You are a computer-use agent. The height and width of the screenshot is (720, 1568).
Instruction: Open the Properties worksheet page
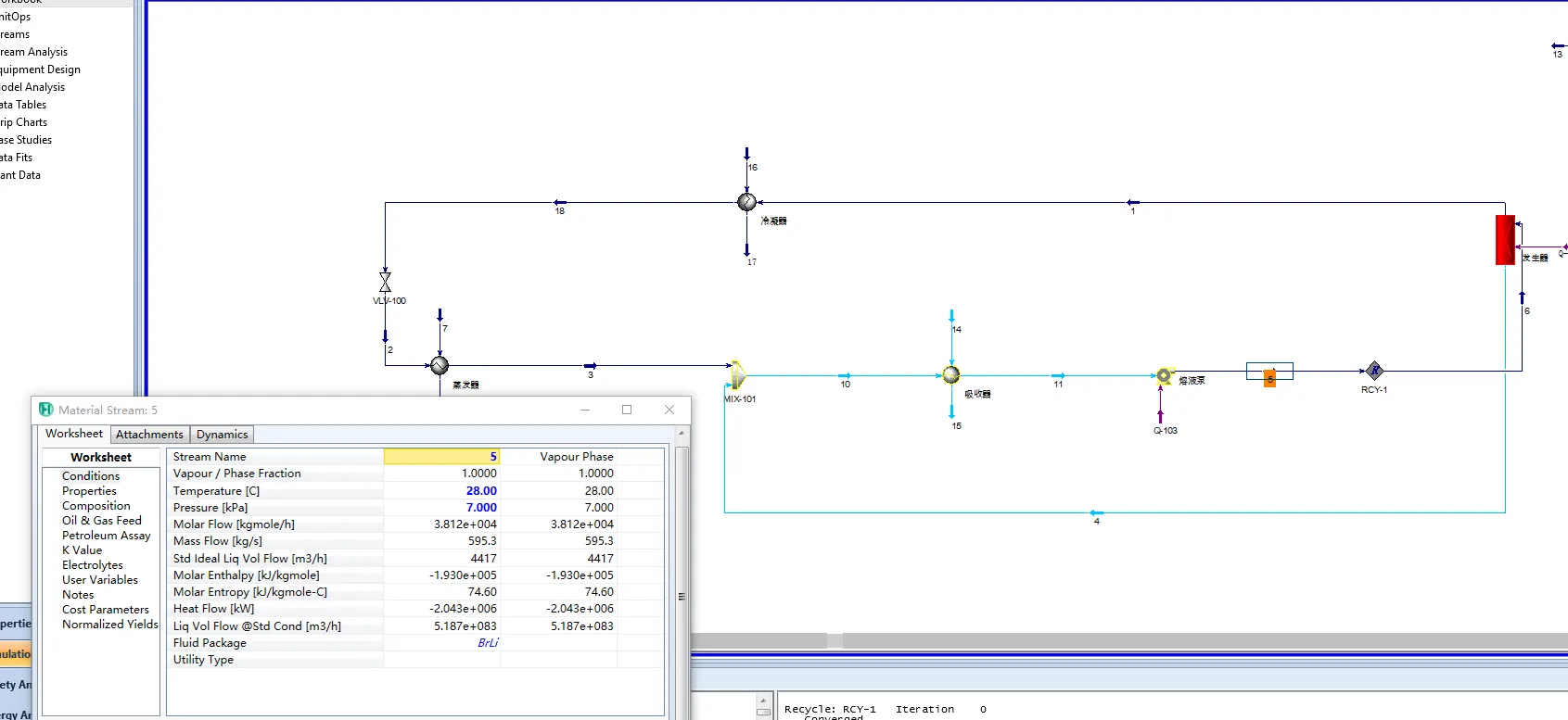pos(89,491)
